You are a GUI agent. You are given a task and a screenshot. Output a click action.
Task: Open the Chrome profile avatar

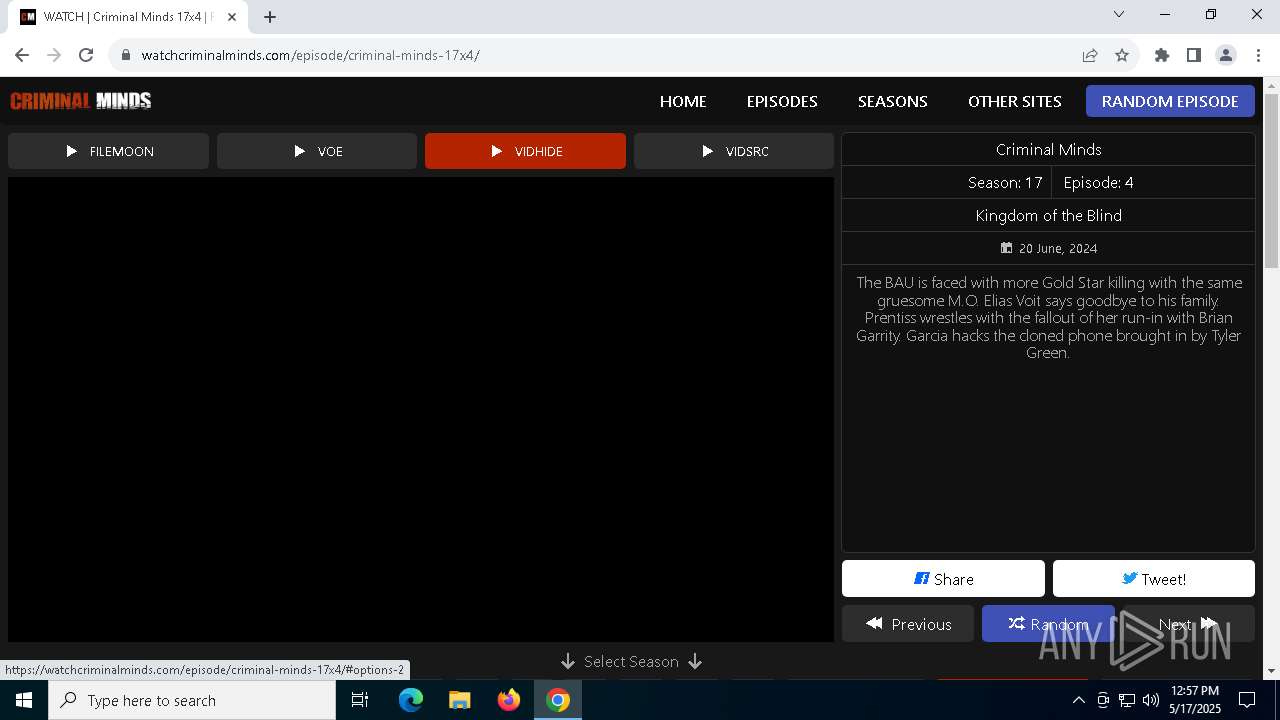click(x=1226, y=55)
